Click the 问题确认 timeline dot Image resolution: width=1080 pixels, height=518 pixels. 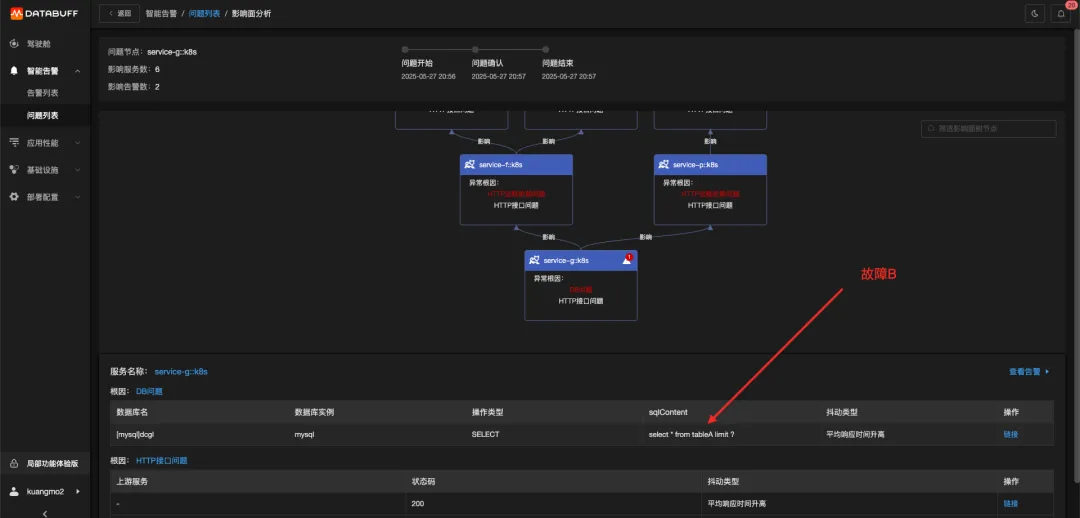click(475, 50)
